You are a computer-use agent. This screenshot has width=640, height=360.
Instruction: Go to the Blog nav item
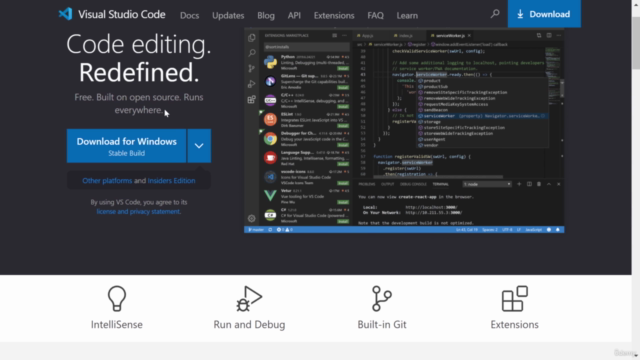pos(266,16)
